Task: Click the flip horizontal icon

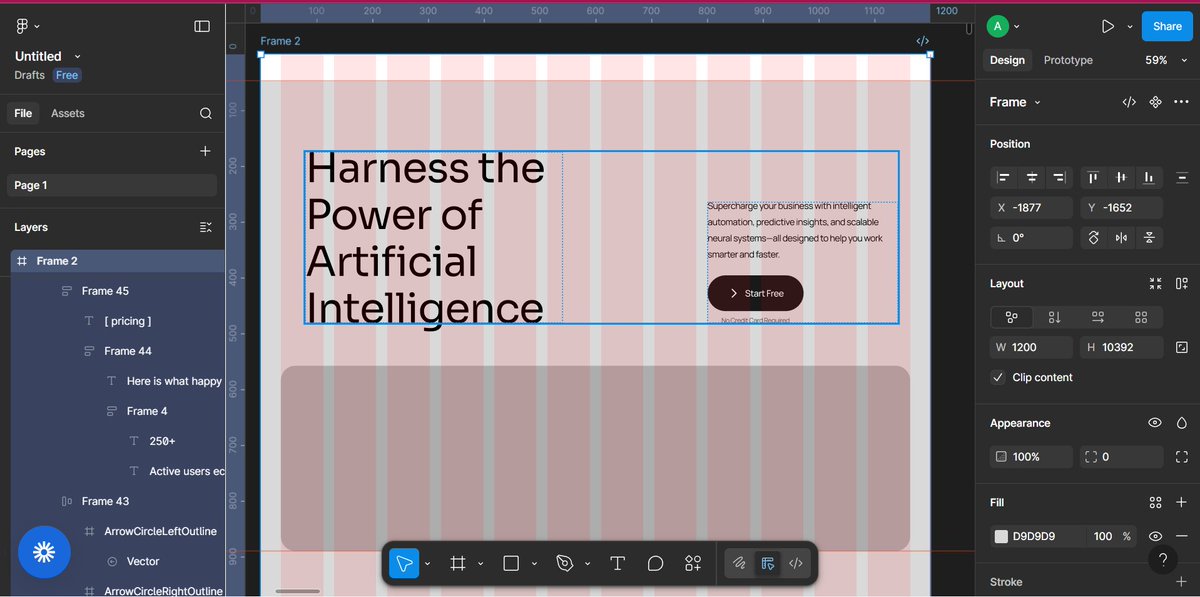Action: coord(1121,237)
